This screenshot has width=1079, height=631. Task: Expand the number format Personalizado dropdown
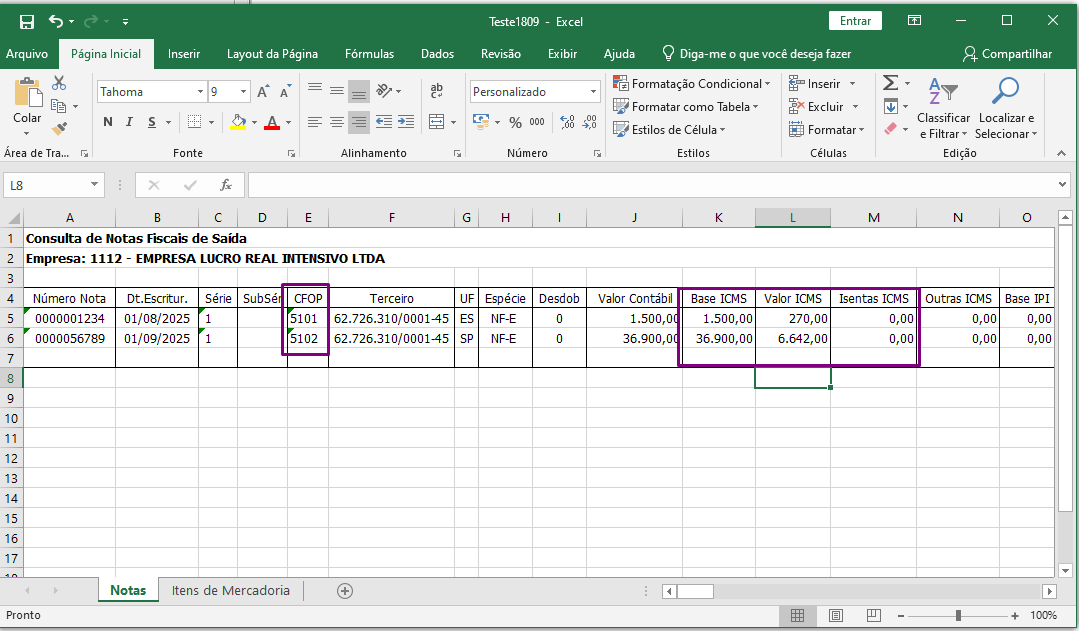(593, 92)
